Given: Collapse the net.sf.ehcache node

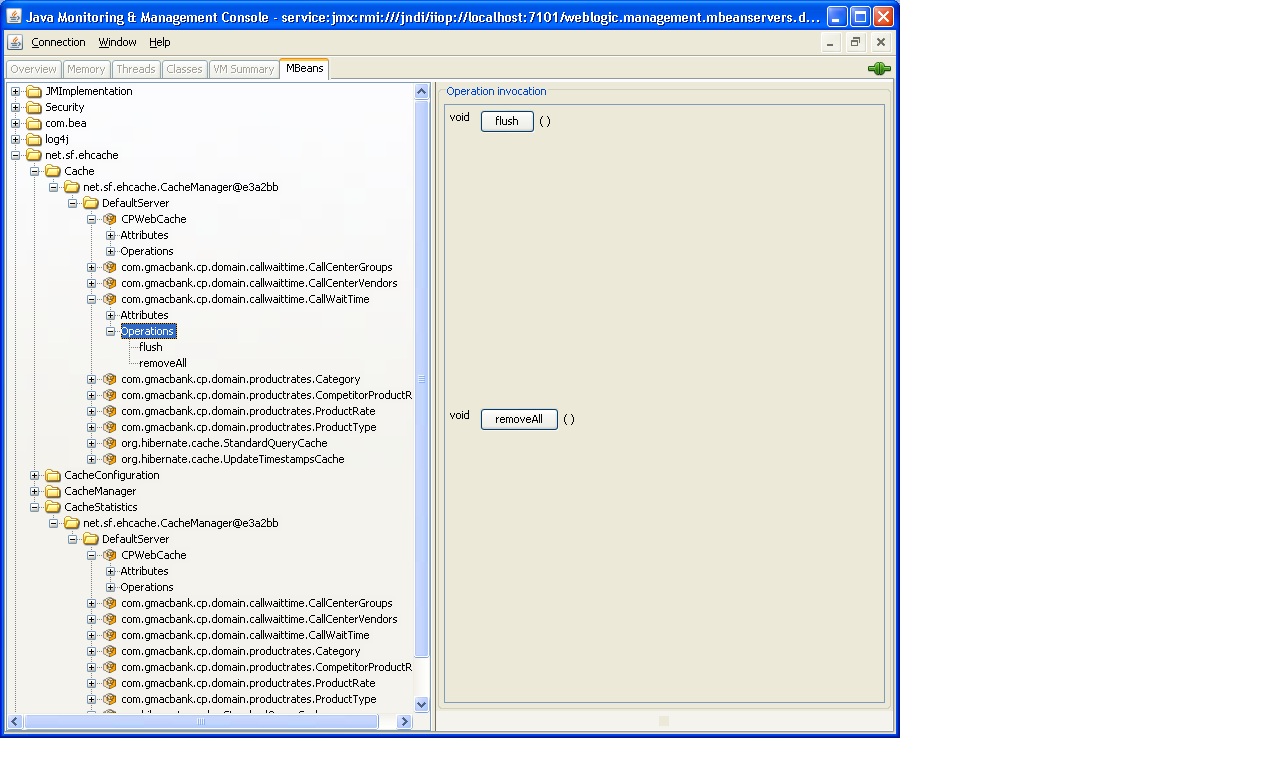Looking at the screenshot, I should click(x=14, y=155).
